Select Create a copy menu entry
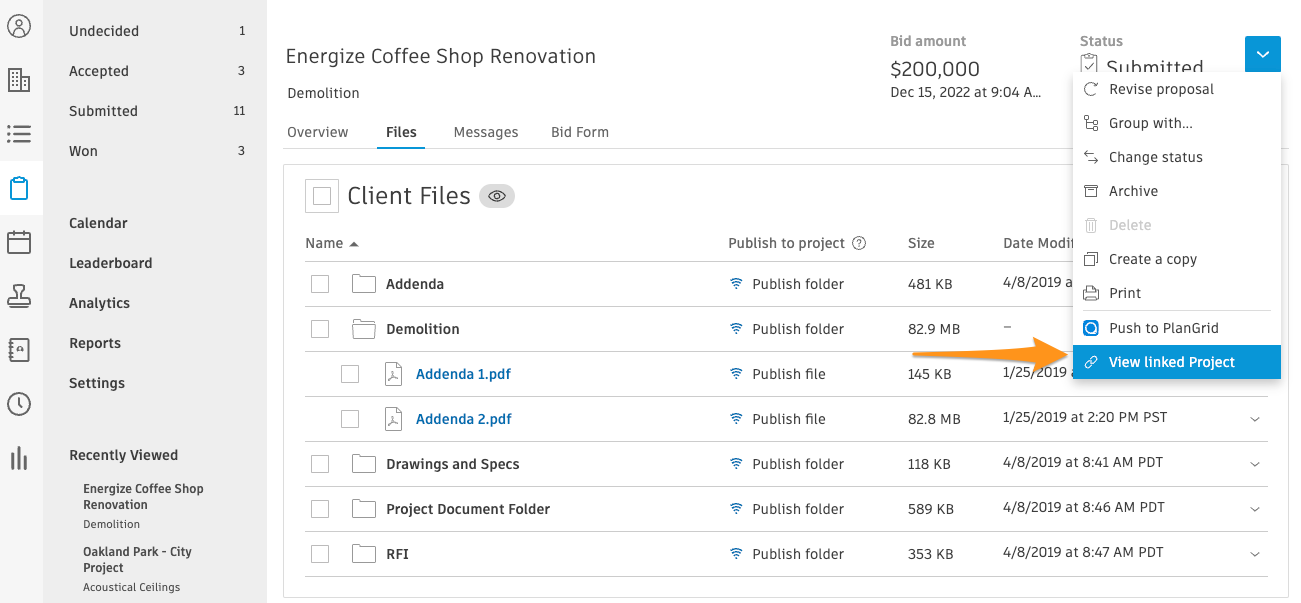Viewport: 1301px width, 603px height. coord(1177,259)
